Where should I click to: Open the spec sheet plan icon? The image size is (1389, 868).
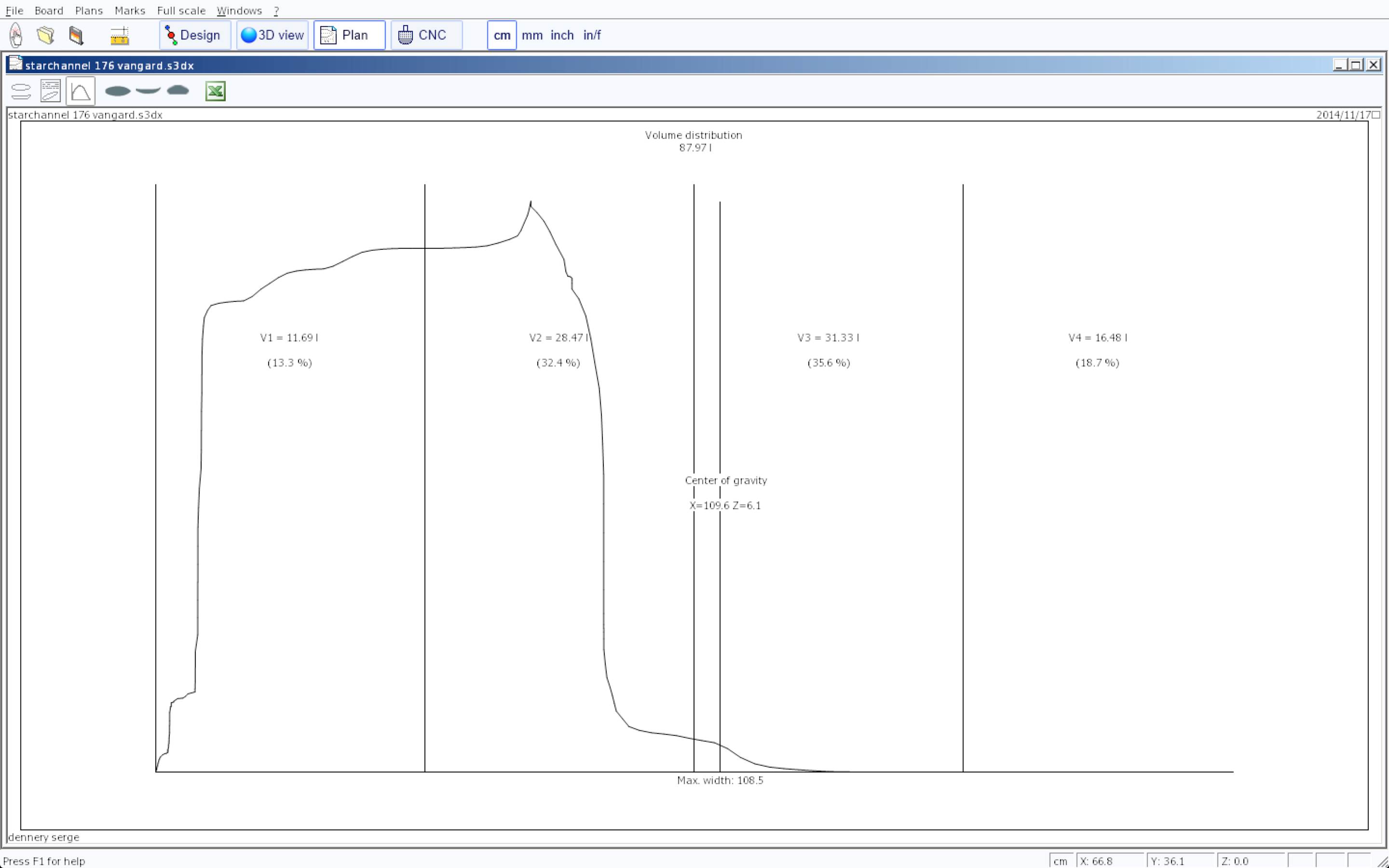pyautogui.click(x=51, y=91)
